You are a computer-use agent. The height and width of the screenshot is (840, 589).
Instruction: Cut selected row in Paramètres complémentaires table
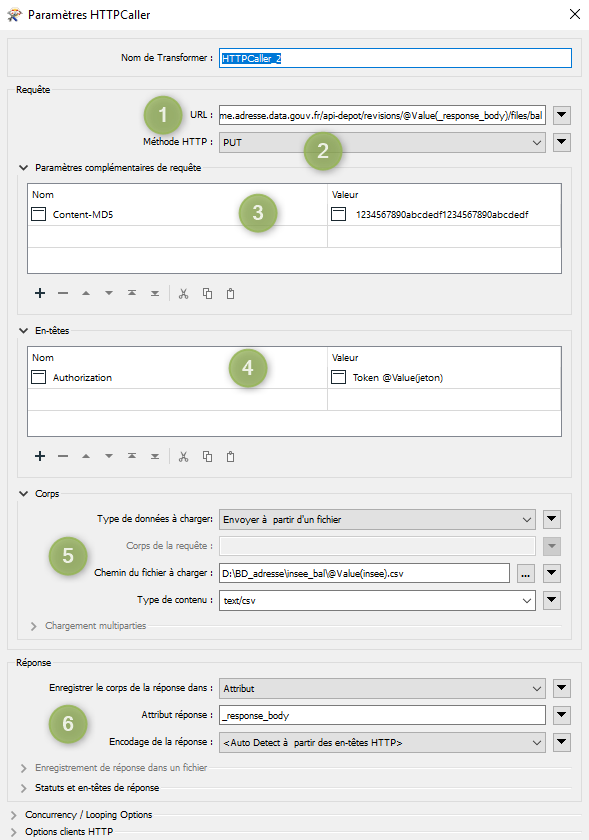pyautogui.click(x=184, y=294)
